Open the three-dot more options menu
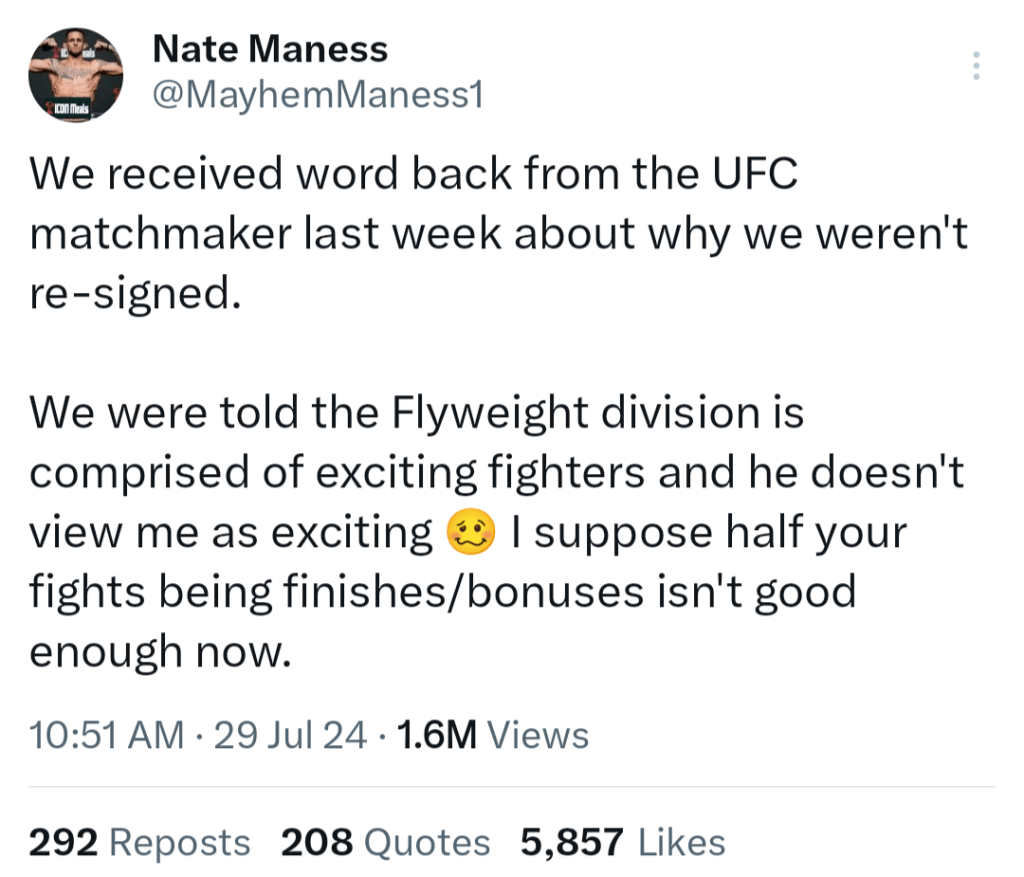 [976, 67]
